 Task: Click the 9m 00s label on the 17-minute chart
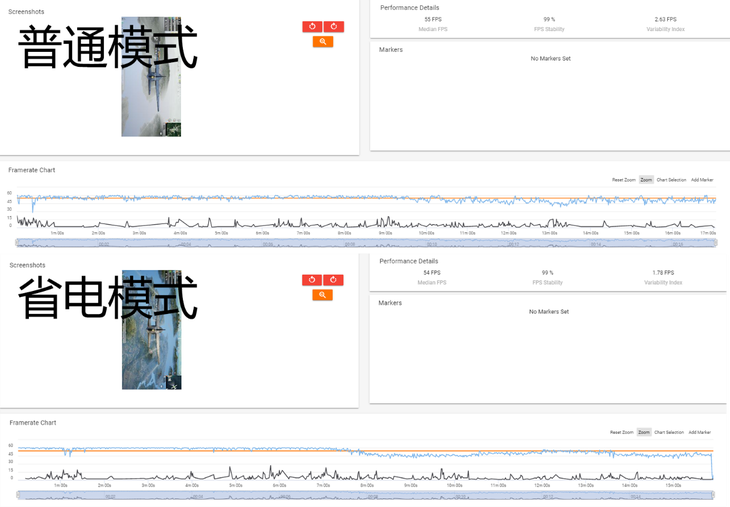pyautogui.click(x=385, y=233)
